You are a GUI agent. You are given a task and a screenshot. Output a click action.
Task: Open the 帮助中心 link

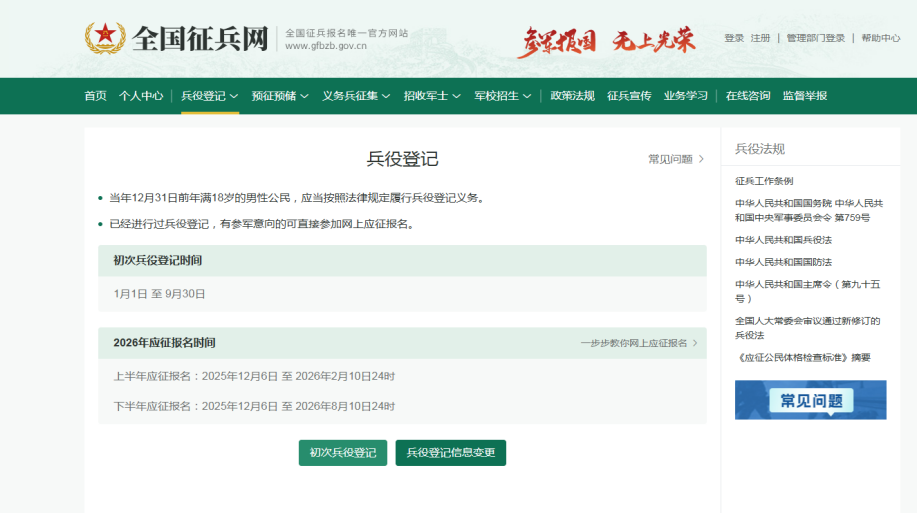coord(881,38)
